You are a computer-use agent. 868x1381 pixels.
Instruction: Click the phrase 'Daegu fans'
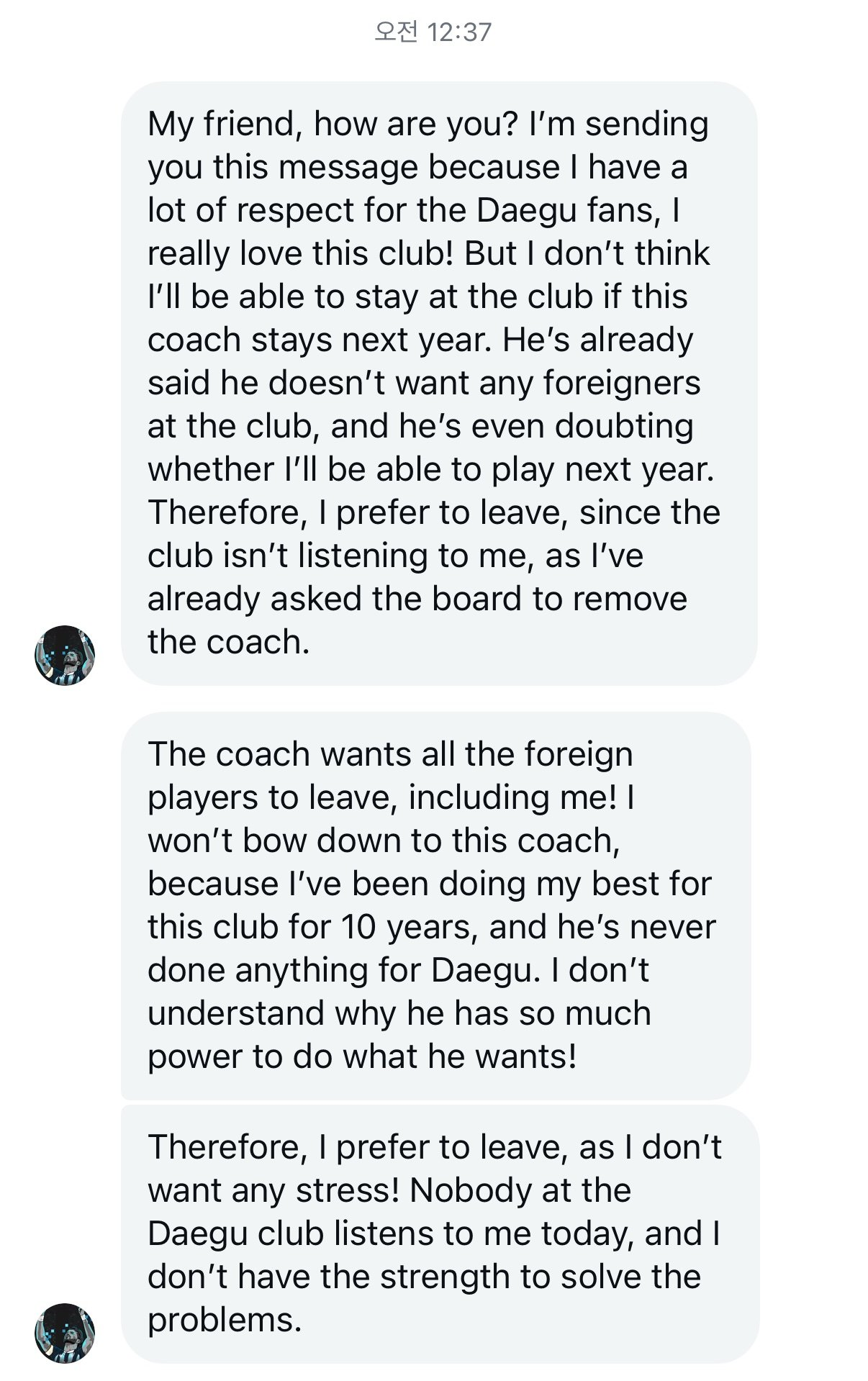pyautogui.click(x=567, y=210)
